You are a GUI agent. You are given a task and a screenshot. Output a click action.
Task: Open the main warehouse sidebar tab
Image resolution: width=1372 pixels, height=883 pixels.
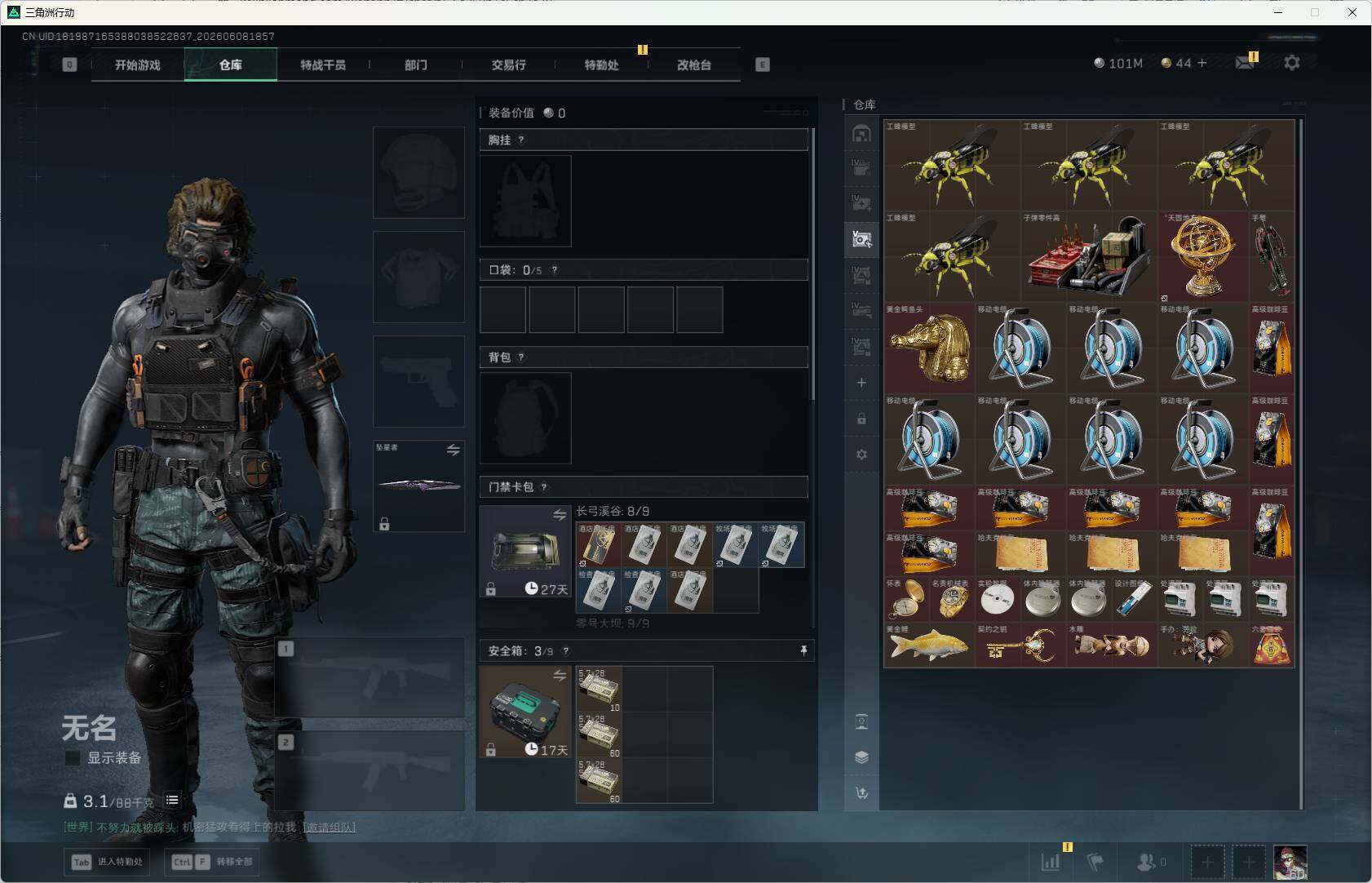pos(861,134)
